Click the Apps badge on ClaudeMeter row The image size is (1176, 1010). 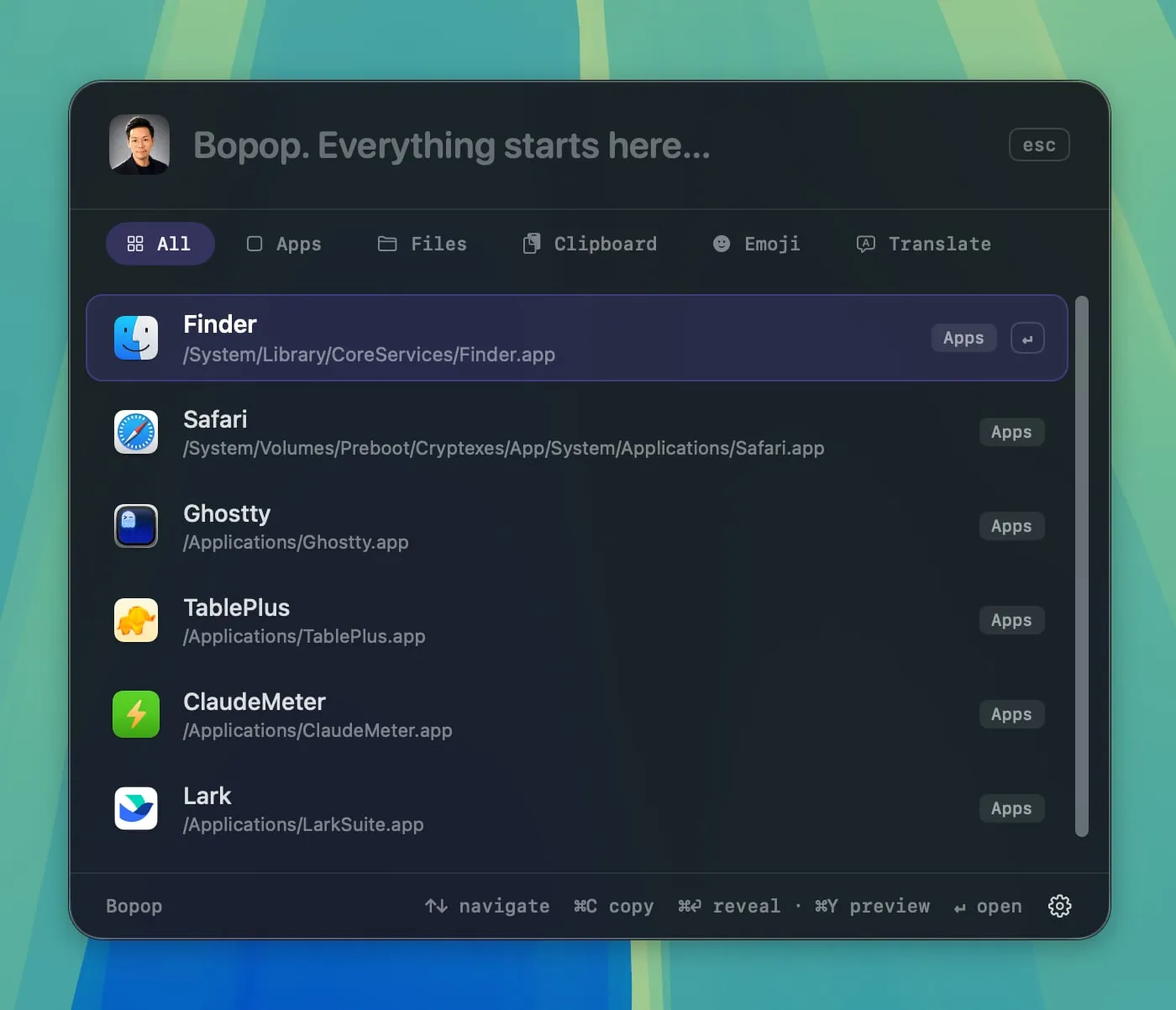[x=1011, y=714]
